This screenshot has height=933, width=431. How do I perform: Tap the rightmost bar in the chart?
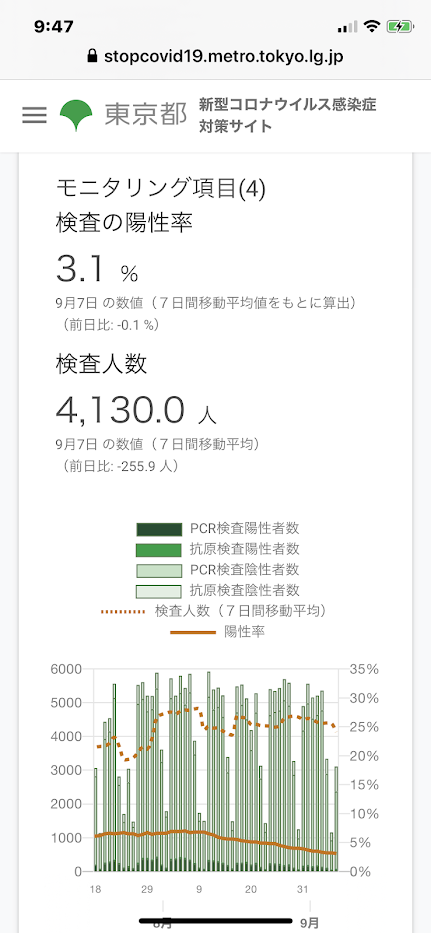coord(336,819)
